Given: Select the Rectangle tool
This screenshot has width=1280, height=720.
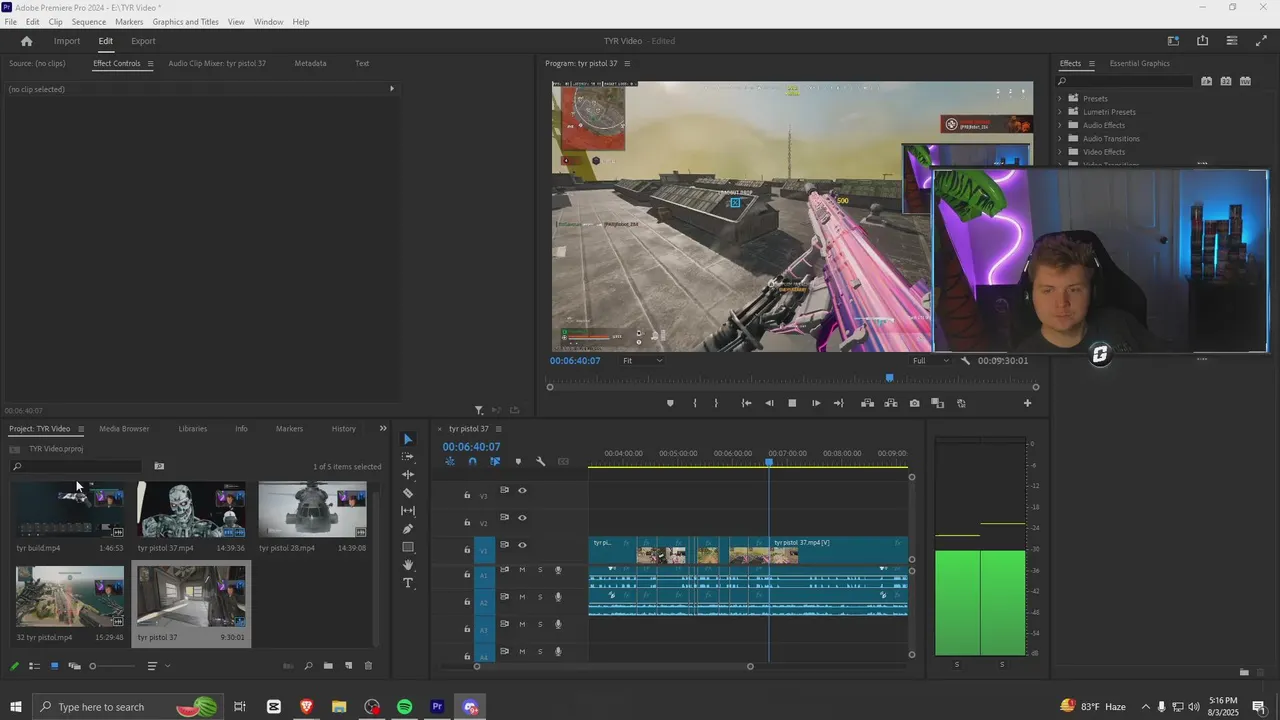Looking at the screenshot, I should click(408, 547).
